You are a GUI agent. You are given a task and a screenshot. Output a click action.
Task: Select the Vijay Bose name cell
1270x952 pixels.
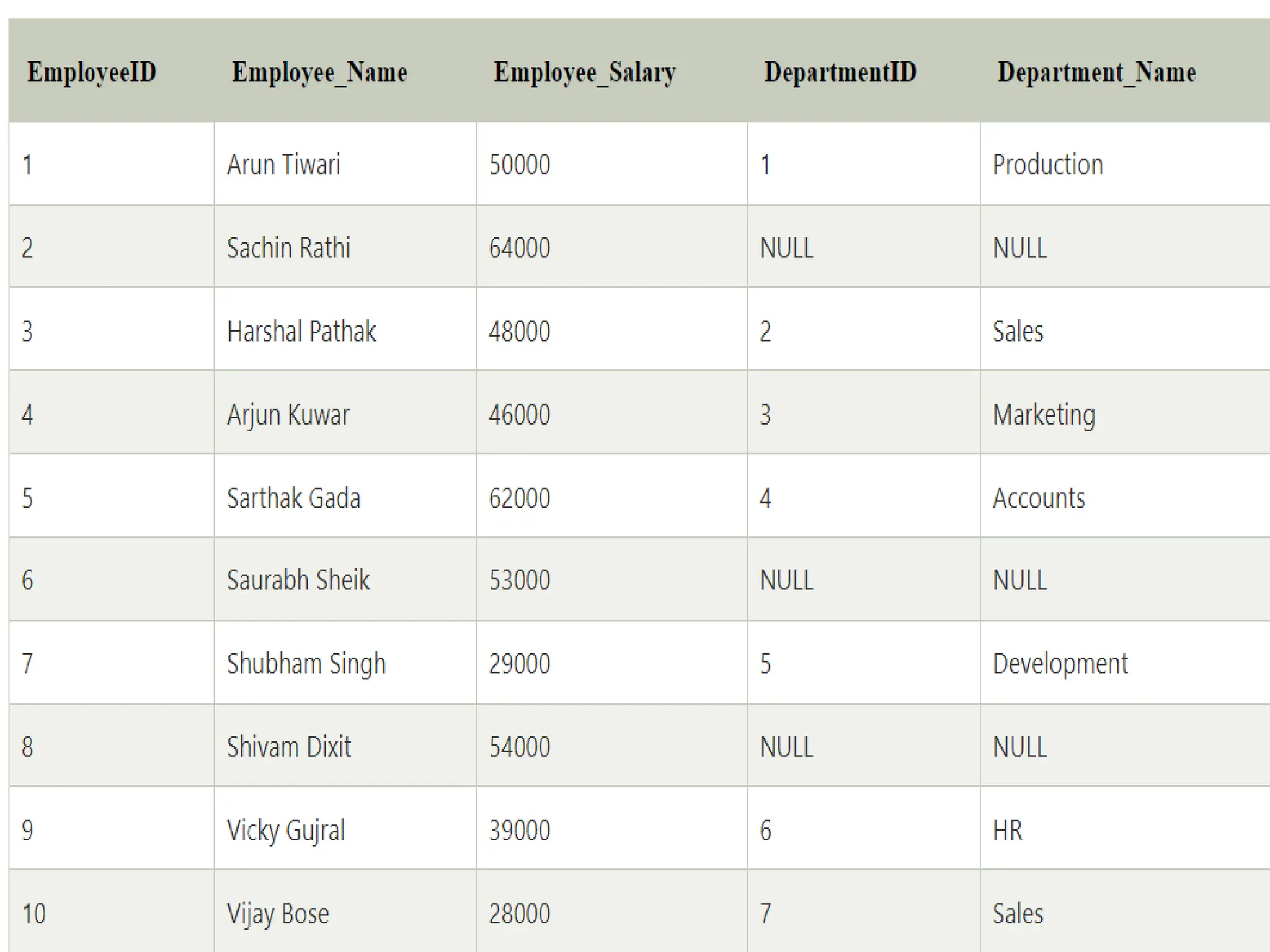pos(278,914)
